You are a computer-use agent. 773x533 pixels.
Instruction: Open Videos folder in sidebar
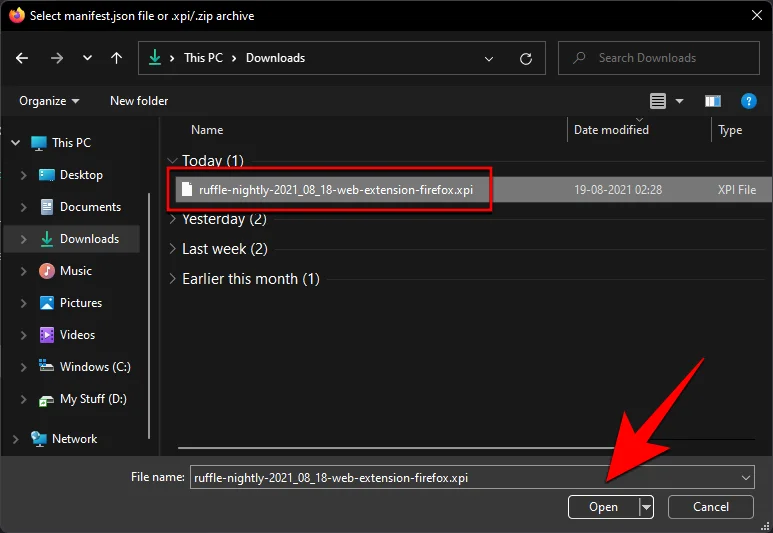[77, 335]
